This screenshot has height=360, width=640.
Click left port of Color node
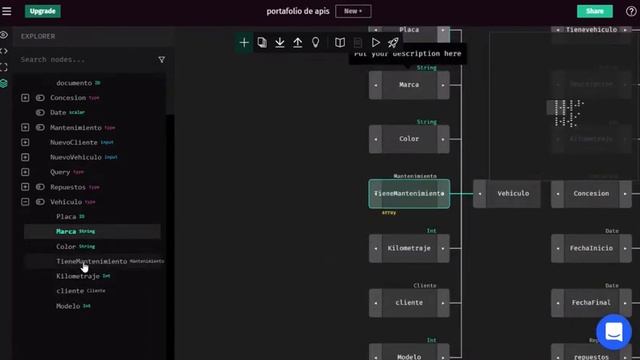376,139
